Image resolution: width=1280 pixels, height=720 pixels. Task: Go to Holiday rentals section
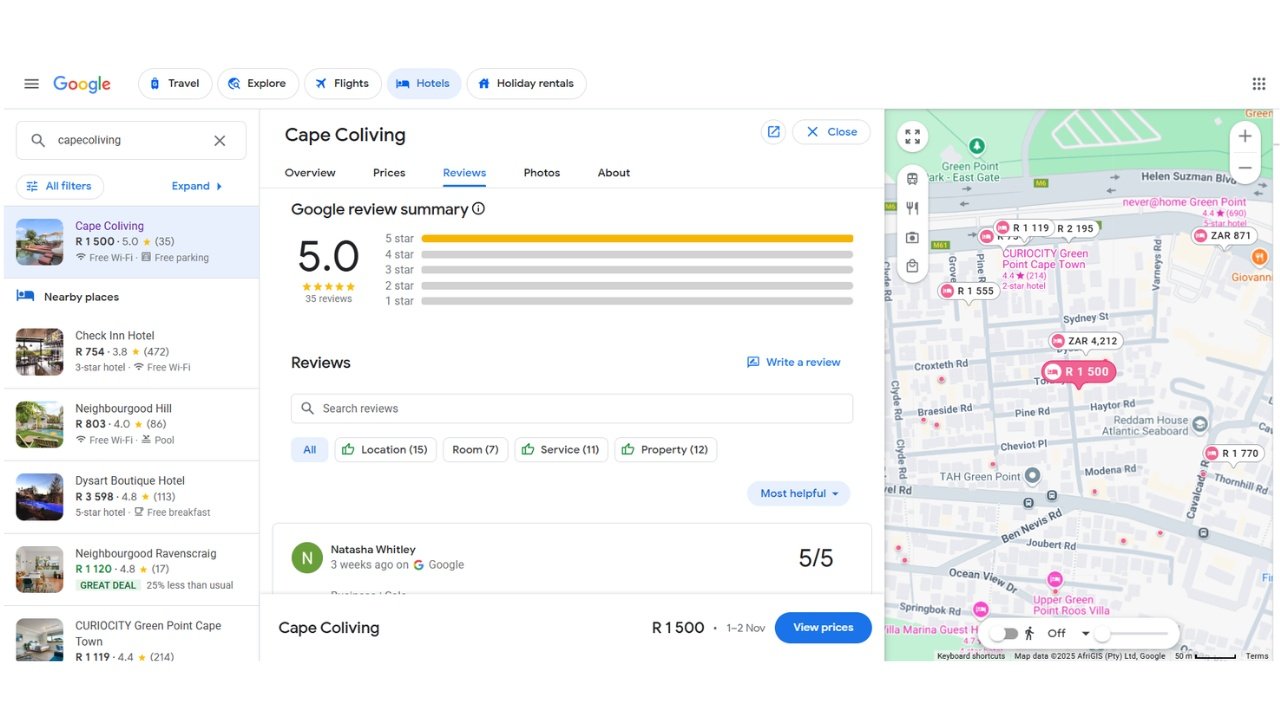526,84
